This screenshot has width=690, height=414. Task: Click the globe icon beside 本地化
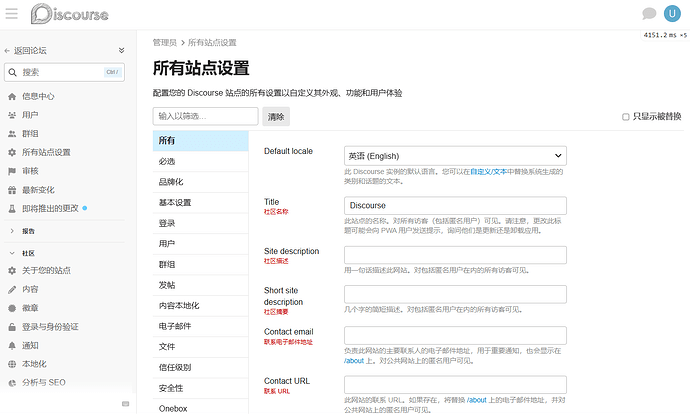(12, 364)
